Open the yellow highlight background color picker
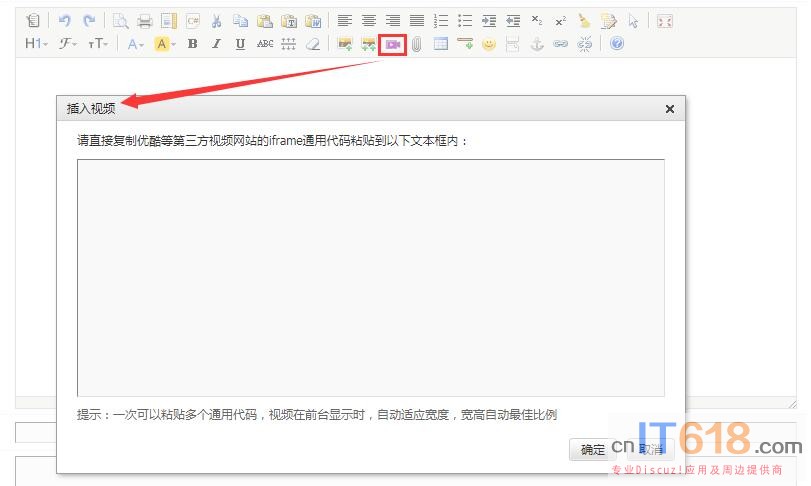The image size is (811, 486). 165,44
